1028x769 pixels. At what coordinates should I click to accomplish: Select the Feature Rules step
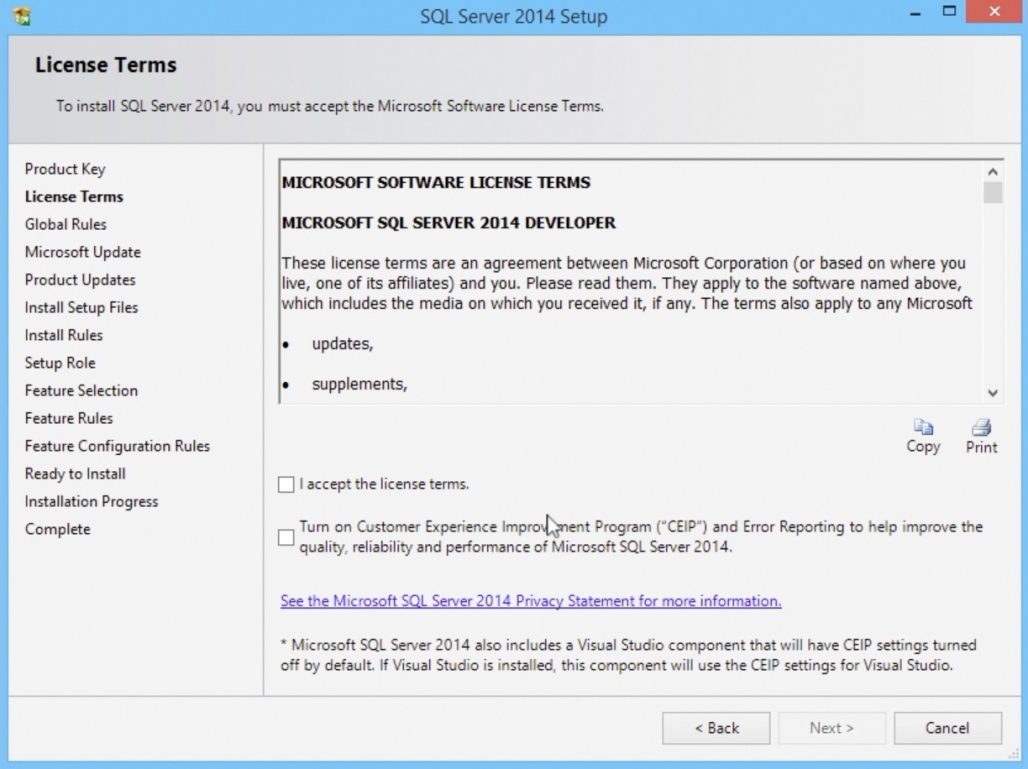tap(69, 418)
